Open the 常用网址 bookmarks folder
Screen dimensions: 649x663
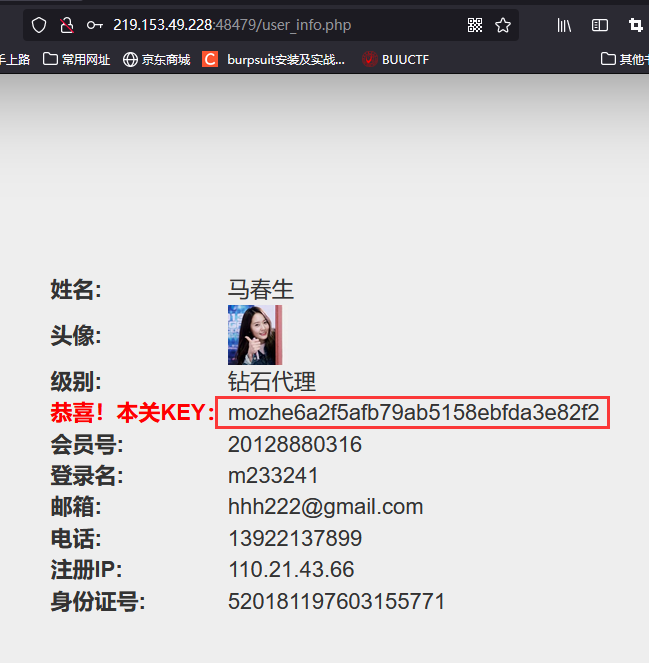click(x=77, y=59)
